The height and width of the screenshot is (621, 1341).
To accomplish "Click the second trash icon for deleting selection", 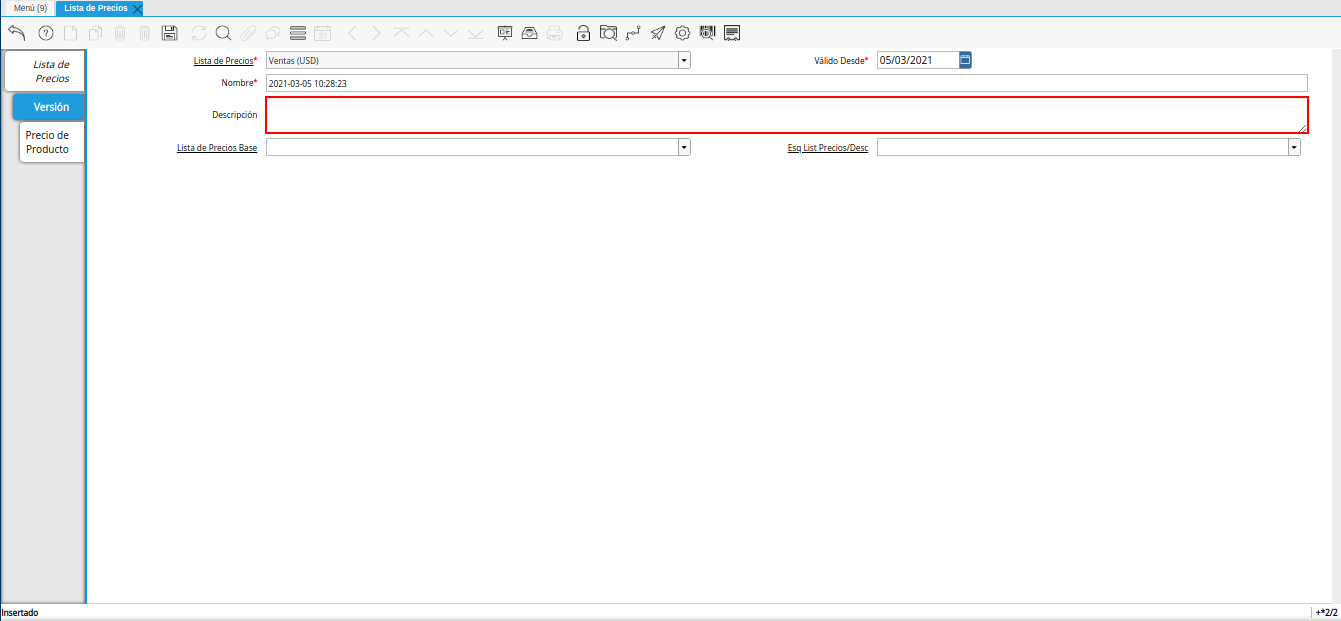I will coord(144,33).
